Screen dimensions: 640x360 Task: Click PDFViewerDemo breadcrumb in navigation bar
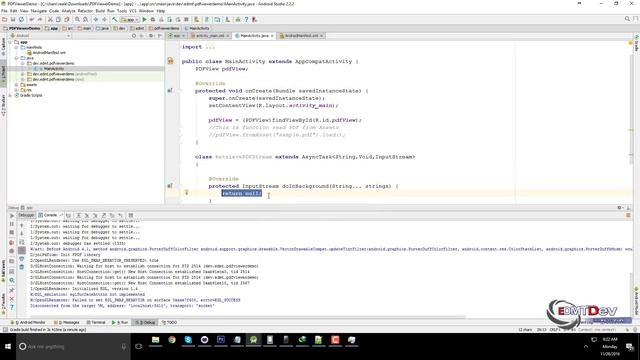point(22,28)
